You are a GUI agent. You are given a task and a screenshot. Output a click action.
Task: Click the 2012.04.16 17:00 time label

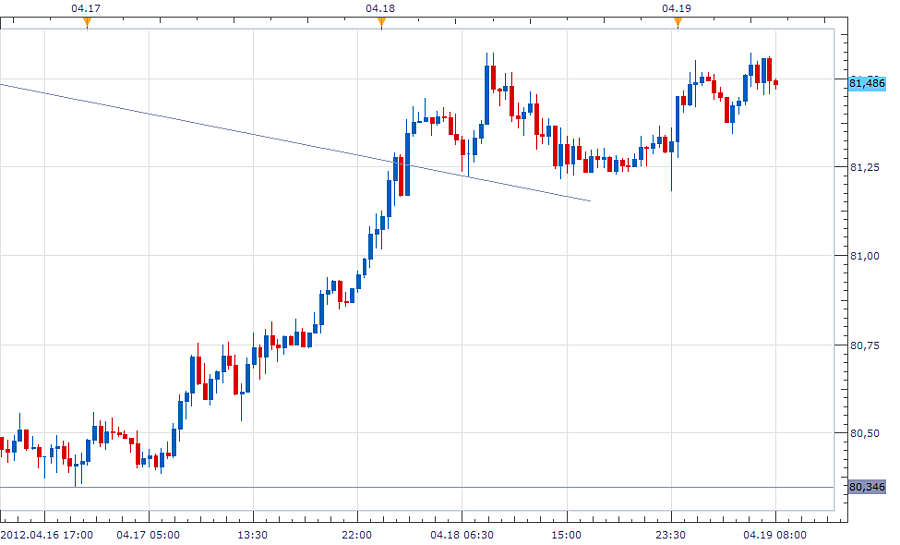48,535
